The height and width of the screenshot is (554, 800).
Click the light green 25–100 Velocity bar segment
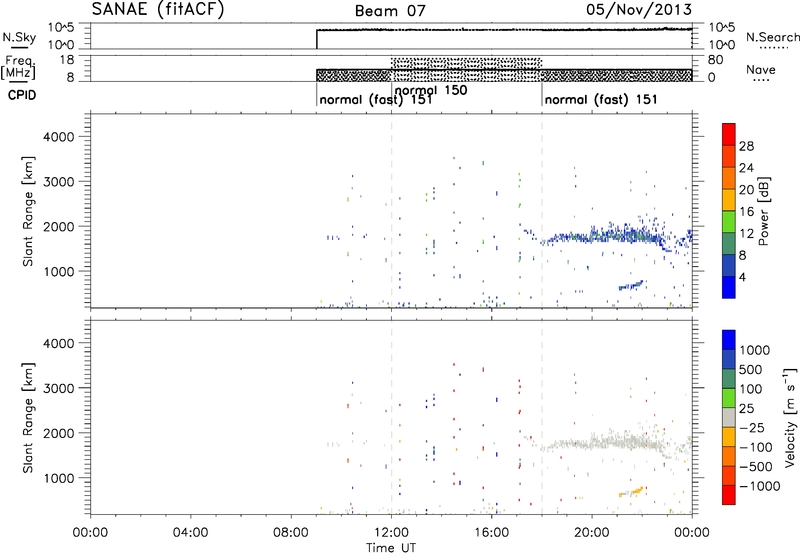729,398
